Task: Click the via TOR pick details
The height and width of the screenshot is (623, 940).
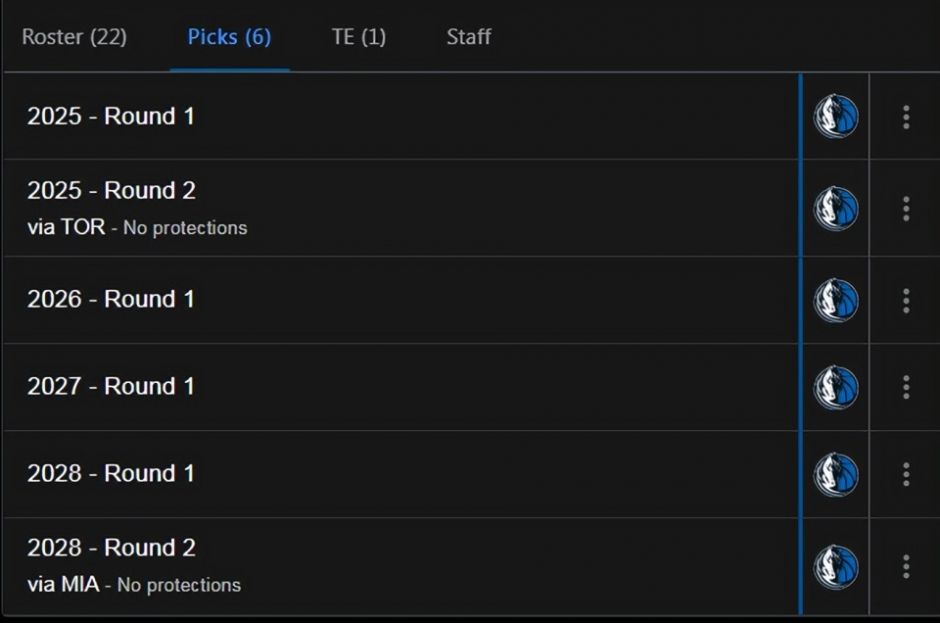Action: [137, 227]
